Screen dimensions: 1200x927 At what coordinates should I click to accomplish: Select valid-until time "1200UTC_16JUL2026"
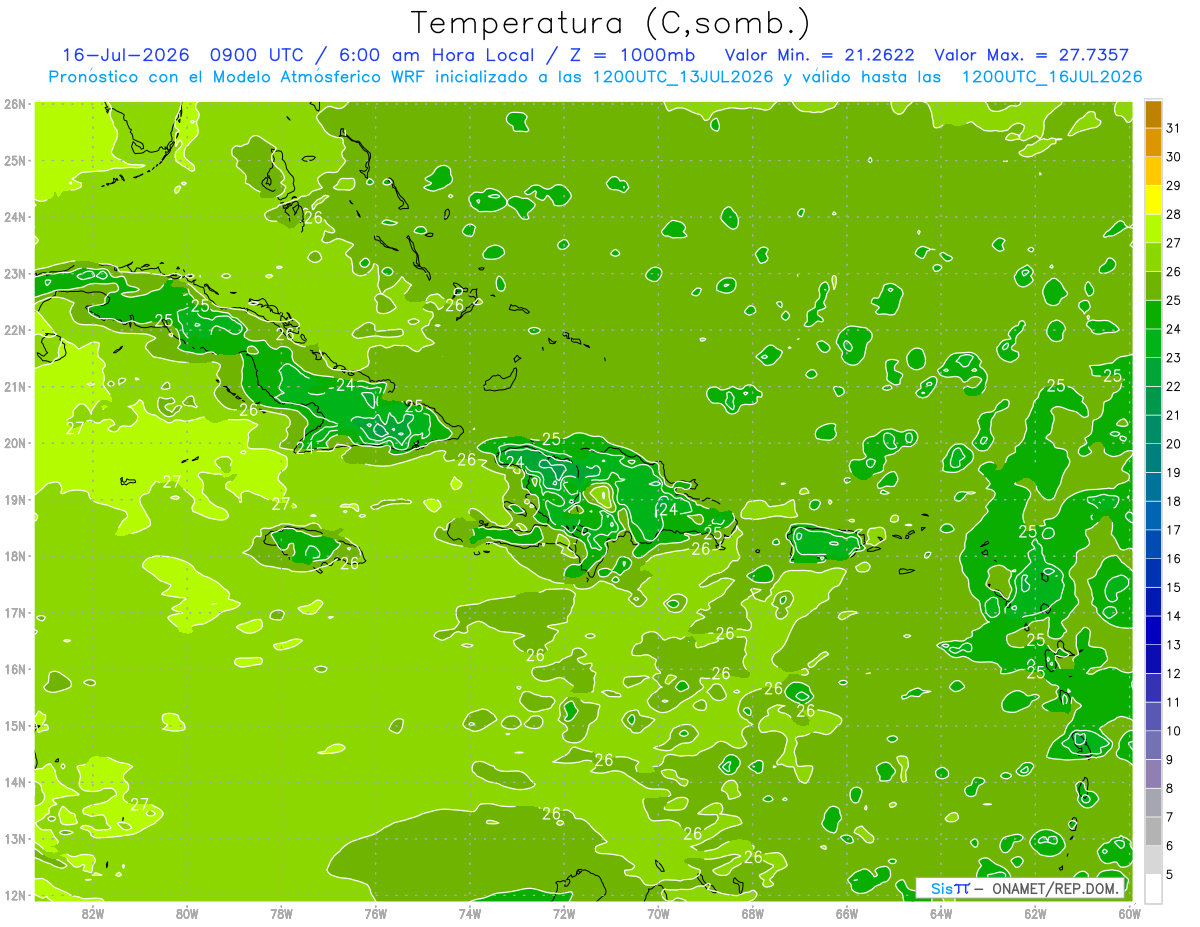(1051, 77)
